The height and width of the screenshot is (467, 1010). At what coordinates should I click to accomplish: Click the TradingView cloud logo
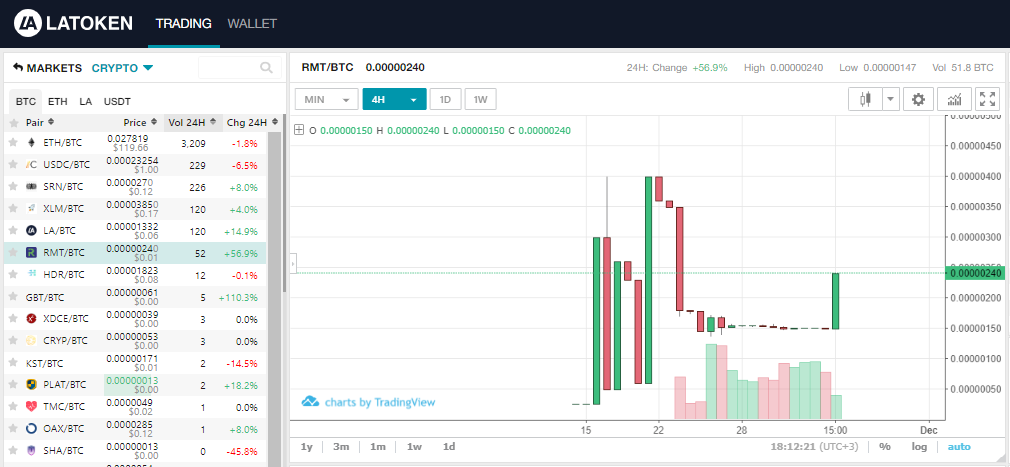pos(311,402)
